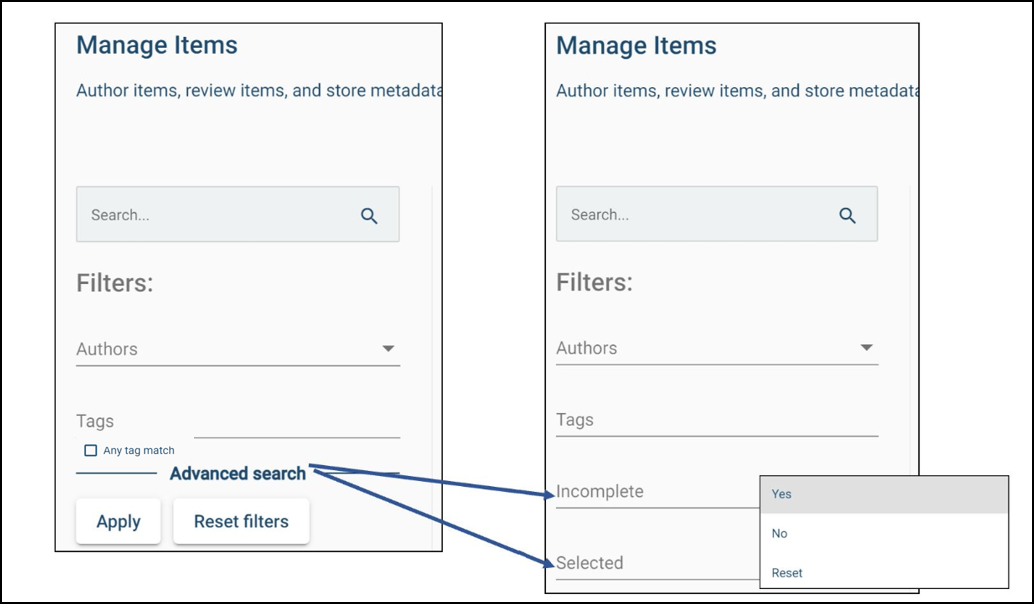
Task: Choose No in the dropdown list
Action: (884, 533)
